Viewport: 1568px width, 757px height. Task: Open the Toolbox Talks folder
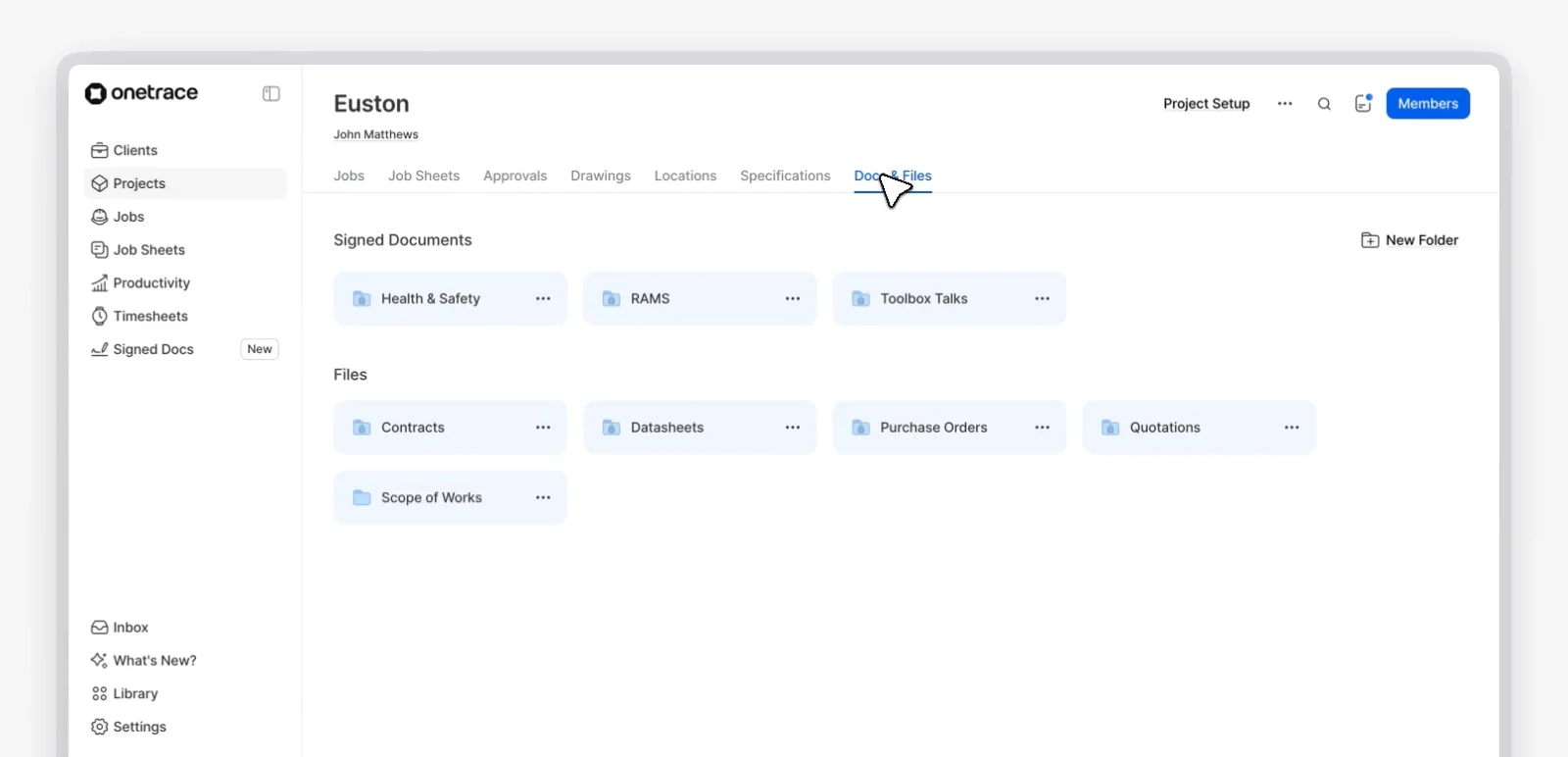[x=949, y=298]
